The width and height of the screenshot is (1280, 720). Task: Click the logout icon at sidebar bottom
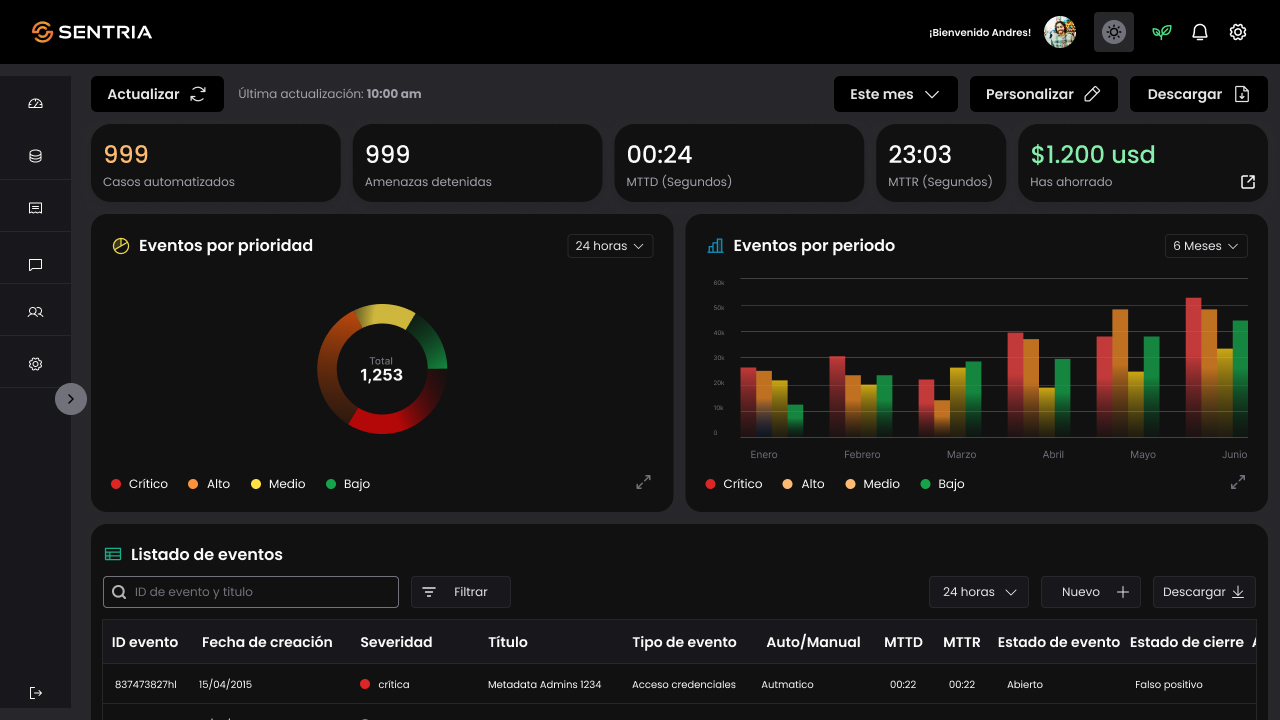(x=36, y=693)
